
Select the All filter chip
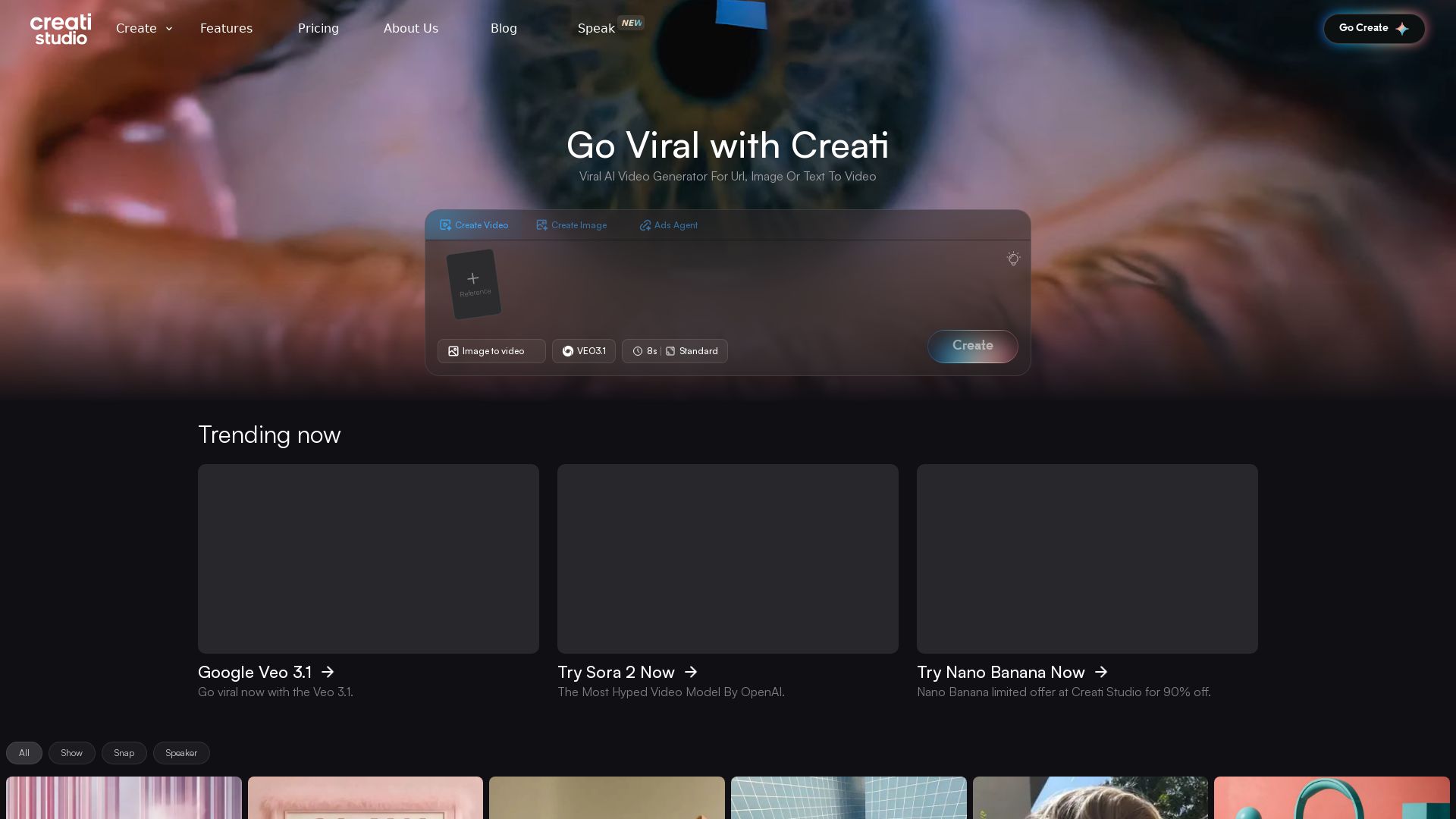coord(24,753)
